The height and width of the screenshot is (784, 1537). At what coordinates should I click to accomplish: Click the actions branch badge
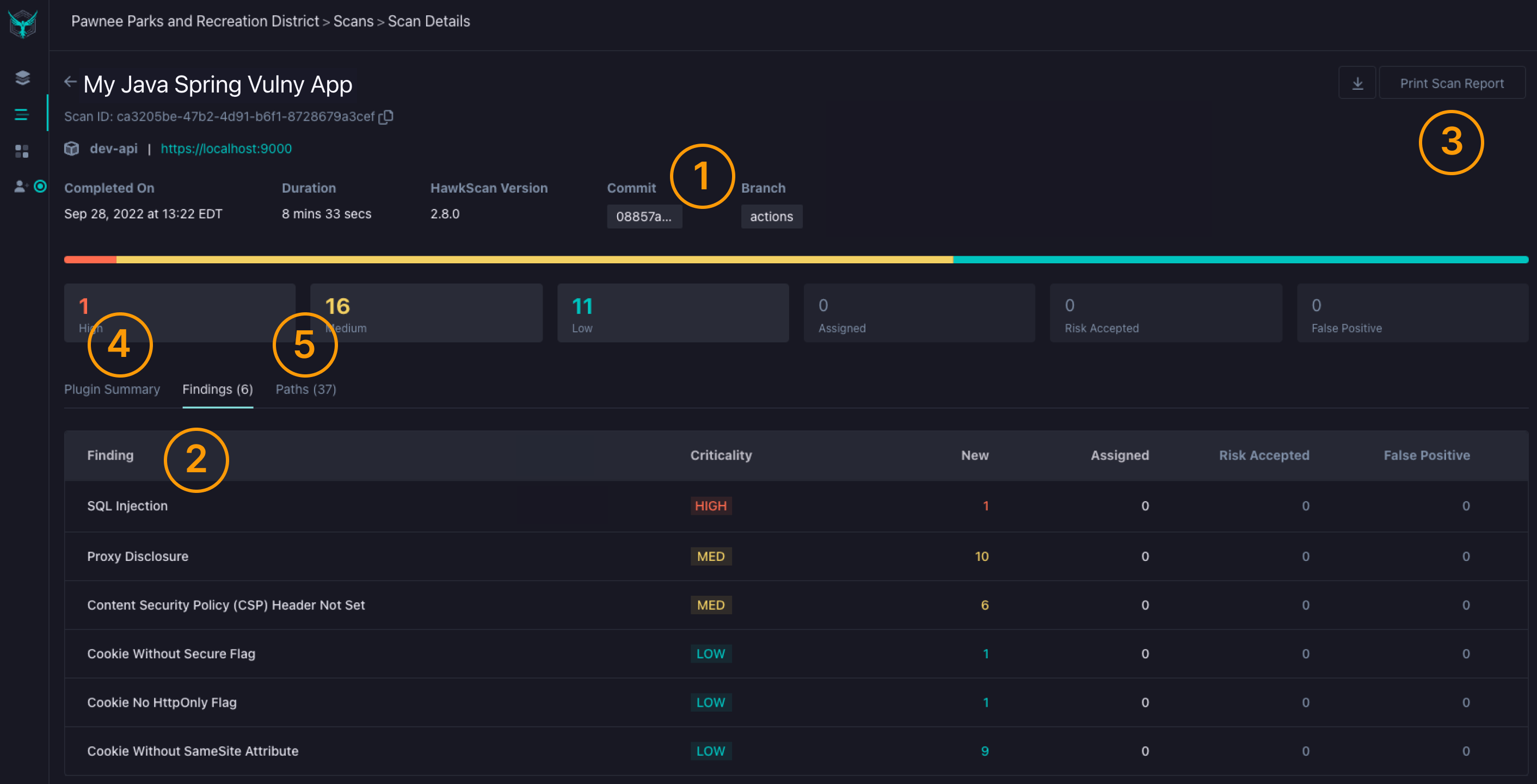click(771, 217)
